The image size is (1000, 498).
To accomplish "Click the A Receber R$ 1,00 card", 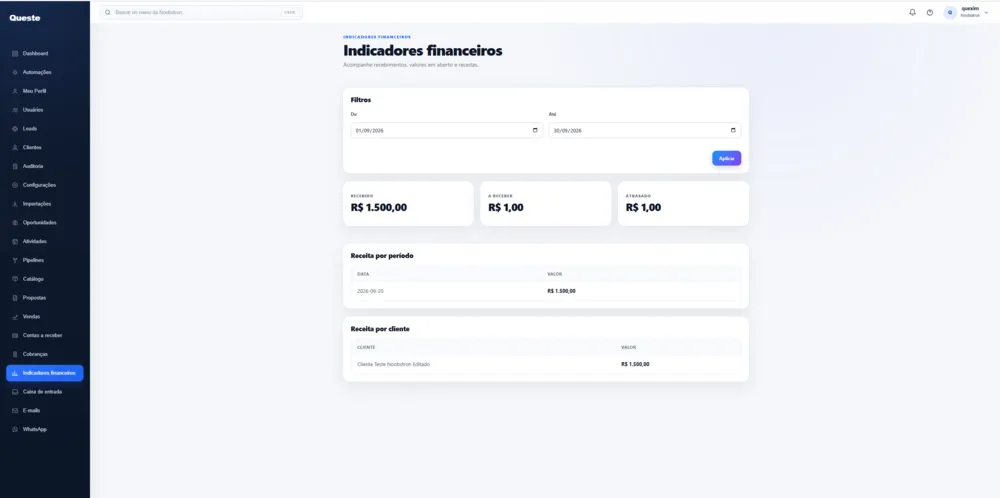I will coord(545,203).
